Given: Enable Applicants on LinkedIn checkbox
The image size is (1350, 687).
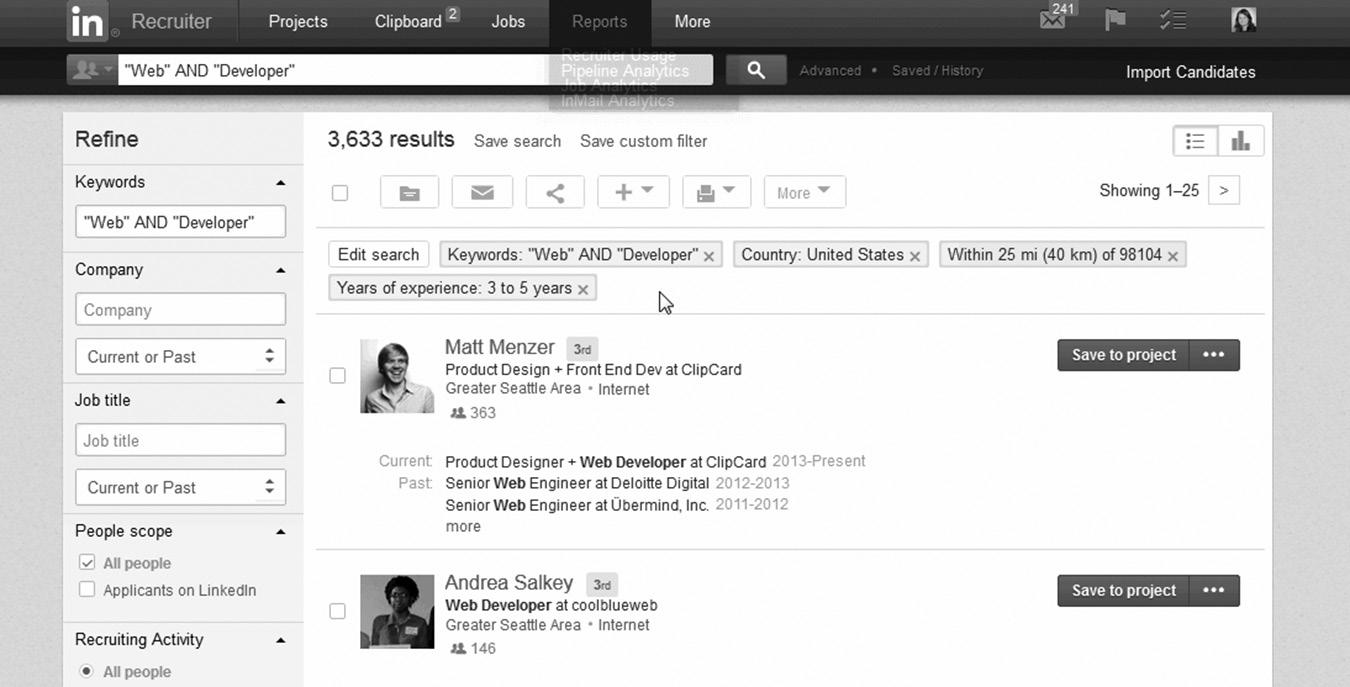Looking at the screenshot, I should coord(87,589).
